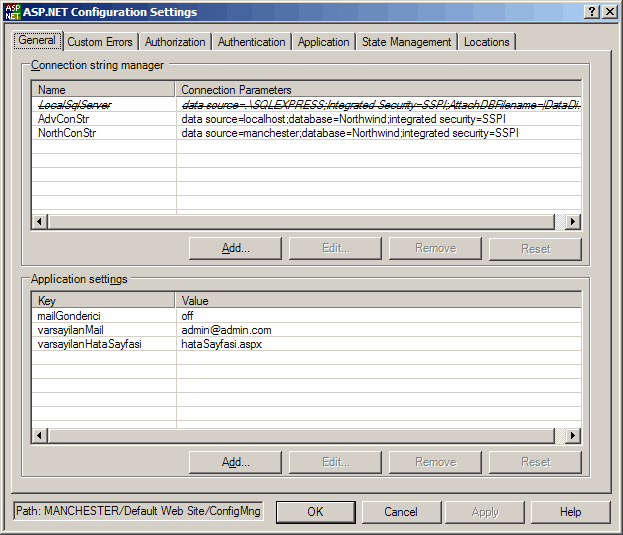Go to the Authentication tab
The height and width of the screenshot is (535, 623).
click(x=251, y=42)
